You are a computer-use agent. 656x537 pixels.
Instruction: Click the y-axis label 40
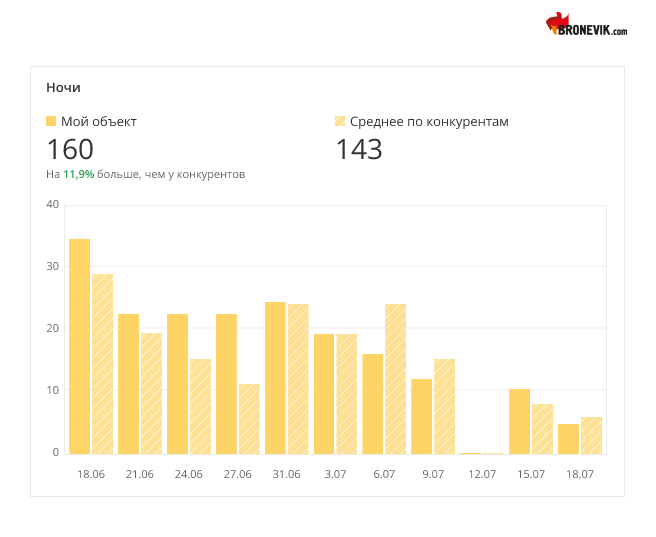tap(53, 205)
